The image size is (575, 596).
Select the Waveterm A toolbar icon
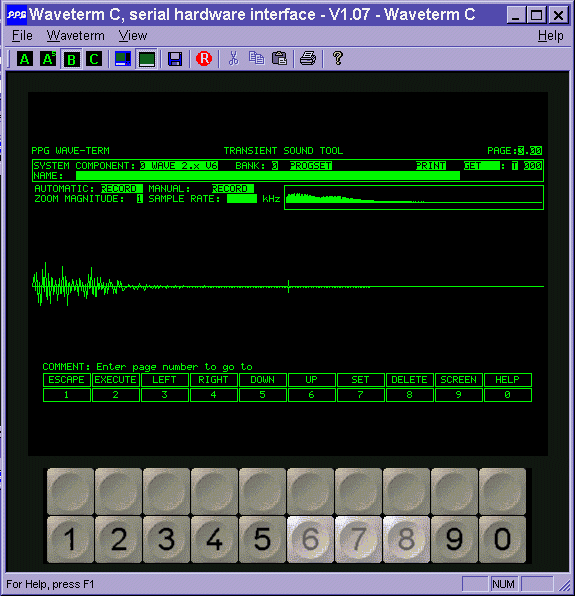(x=25, y=59)
